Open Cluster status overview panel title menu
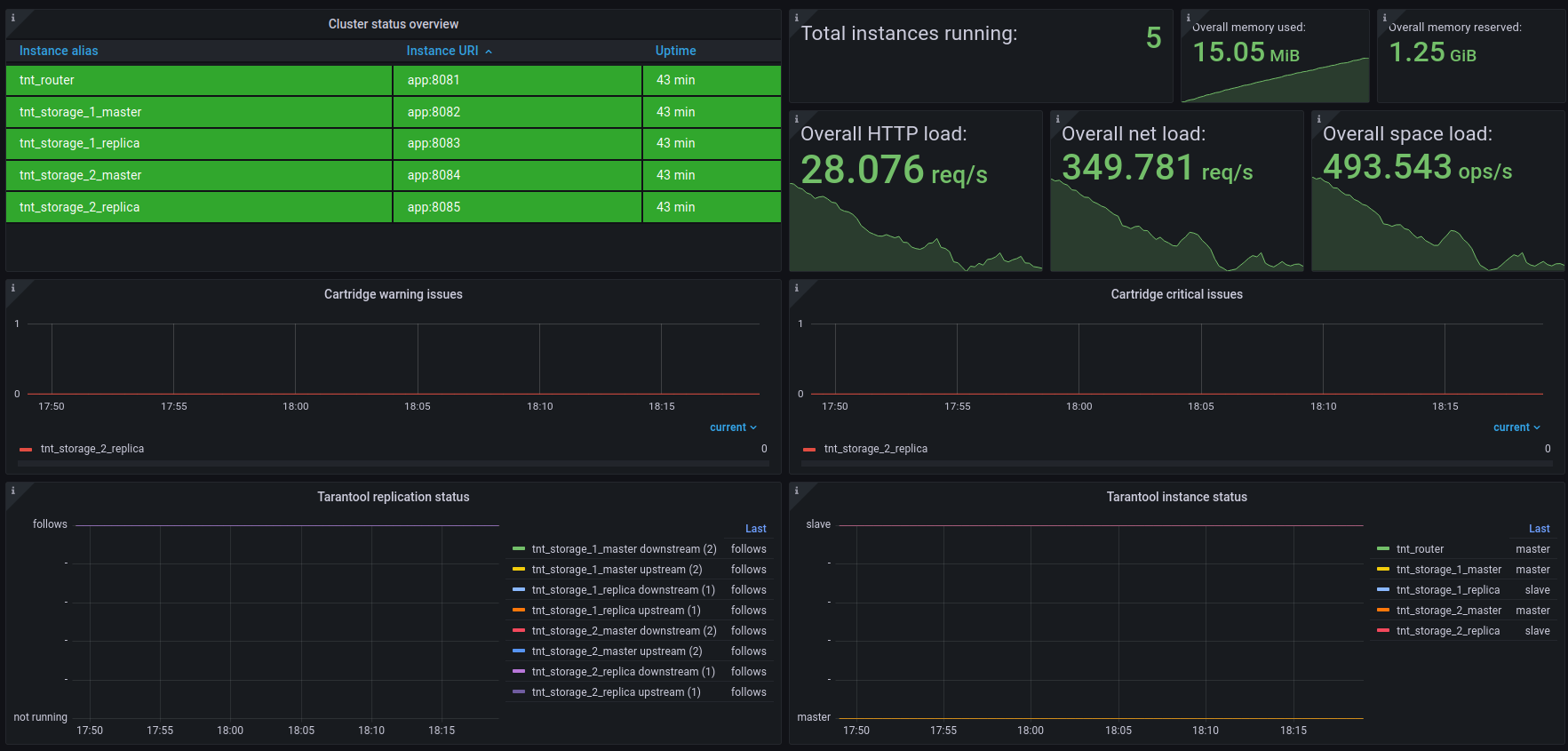 click(394, 24)
